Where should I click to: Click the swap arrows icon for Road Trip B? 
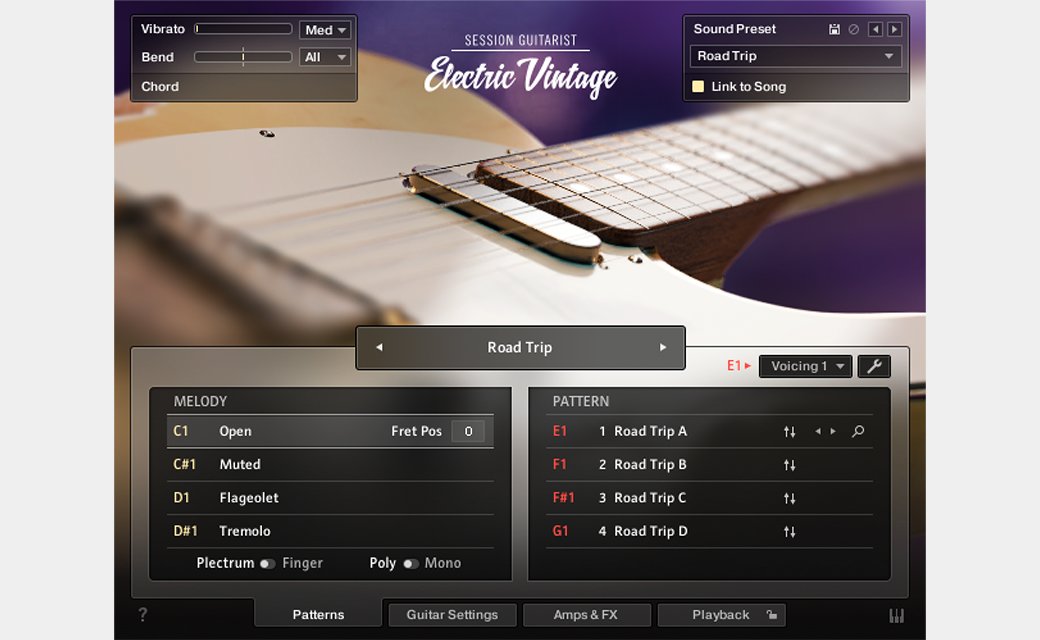(789, 465)
